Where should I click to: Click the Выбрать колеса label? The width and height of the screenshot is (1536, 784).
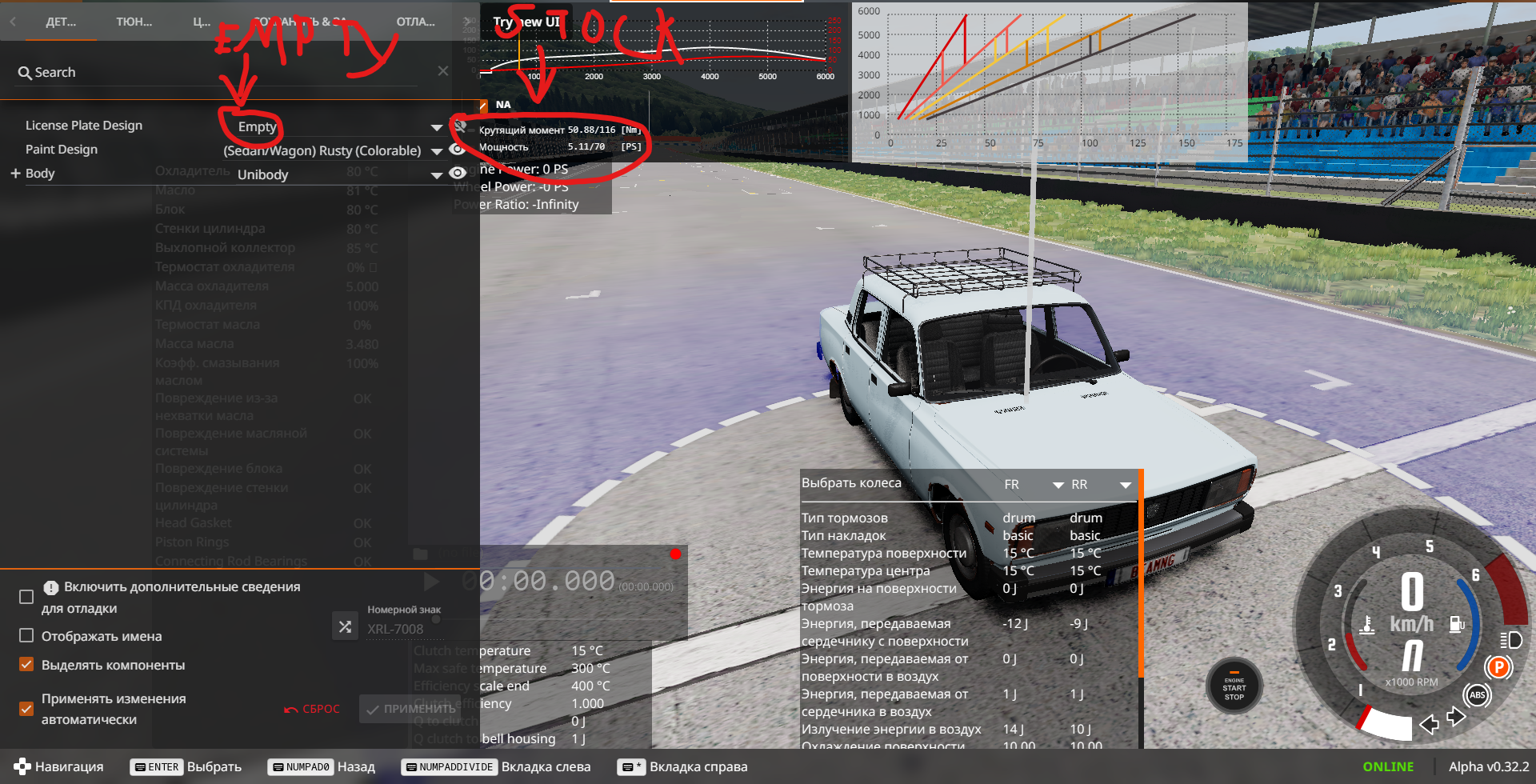(851, 482)
